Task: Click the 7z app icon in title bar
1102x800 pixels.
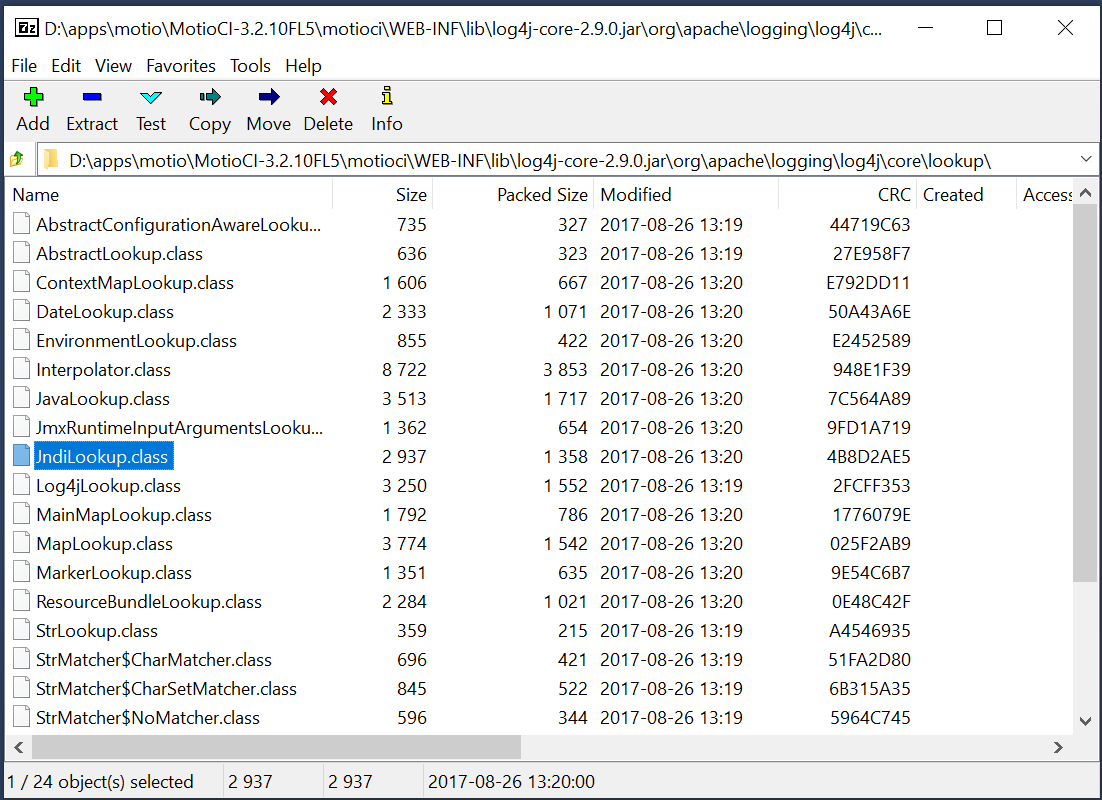Action: 27,28
